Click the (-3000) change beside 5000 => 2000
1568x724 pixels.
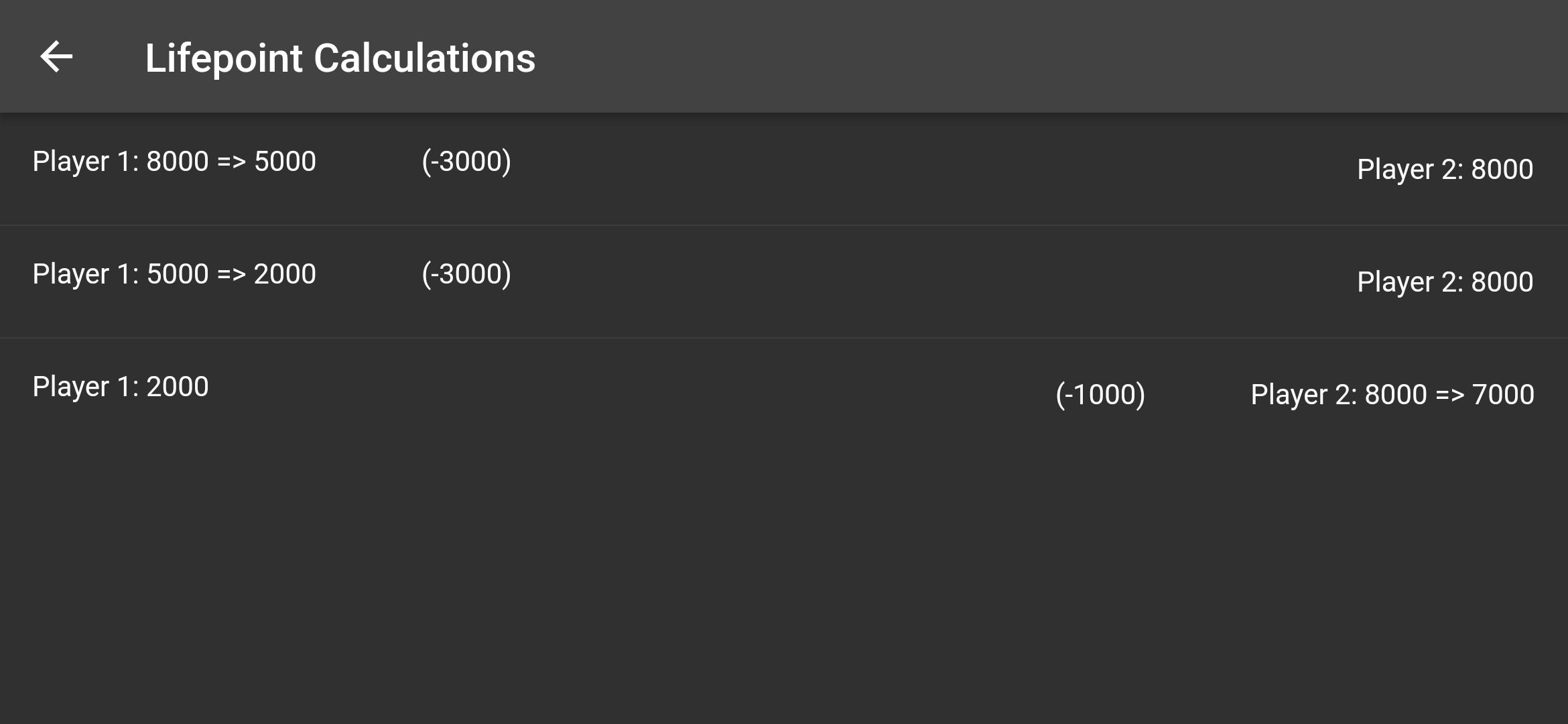coord(466,274)
